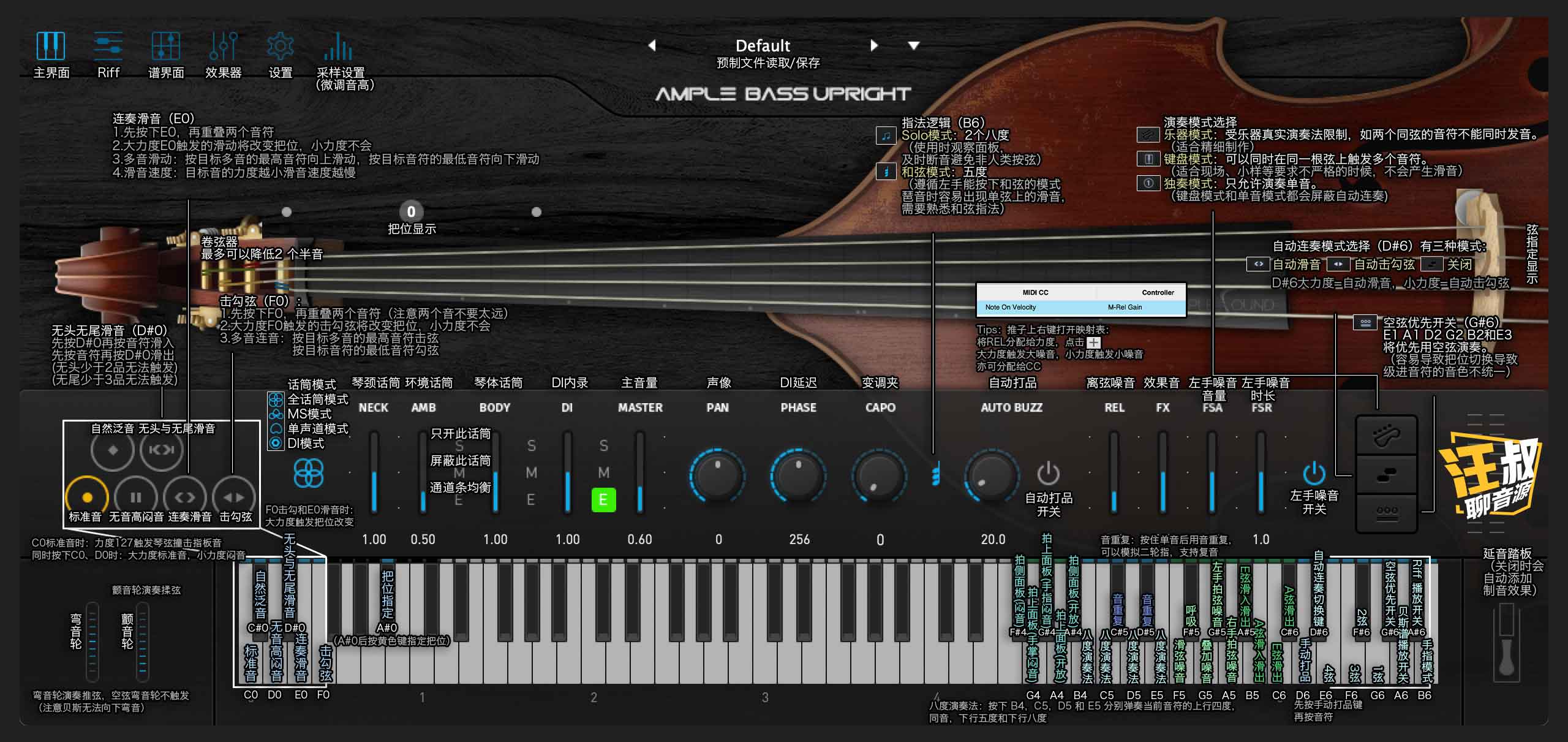Click the E0 piano key (连奏滑音)
Image resolution: width=1568 pixels, height=742 pixels.
[300, 662]
